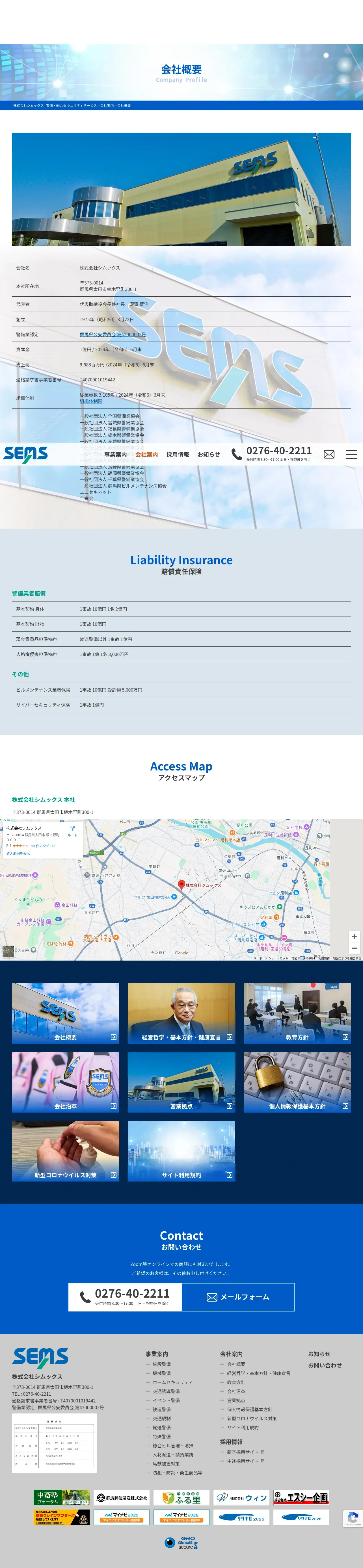Open 新型コロナウイルス対策 card
This screenshot has height=1568, width=363.
[66, 1151]
